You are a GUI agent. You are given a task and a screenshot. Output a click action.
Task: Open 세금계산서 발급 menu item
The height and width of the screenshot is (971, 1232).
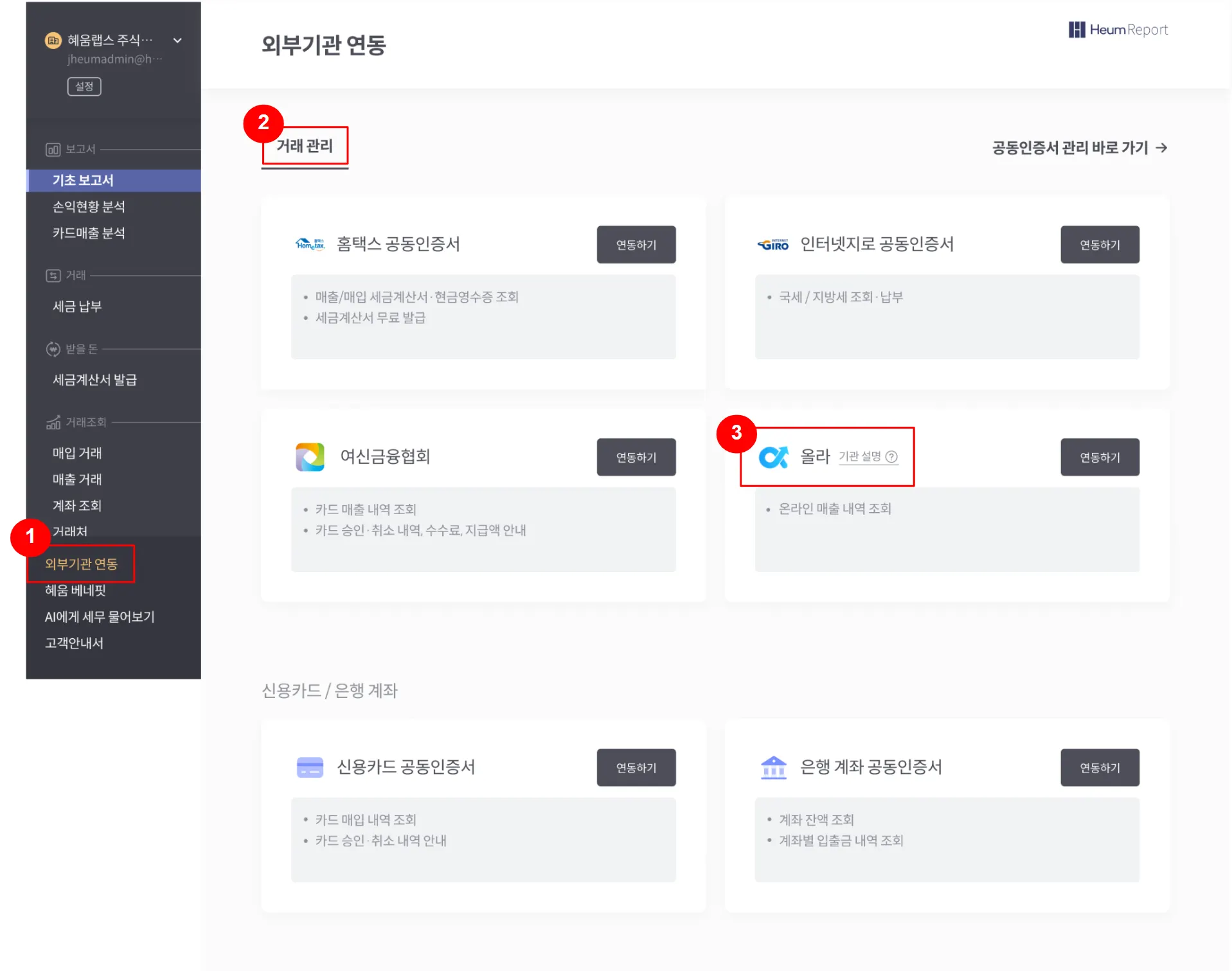click(x=94, y=380)
